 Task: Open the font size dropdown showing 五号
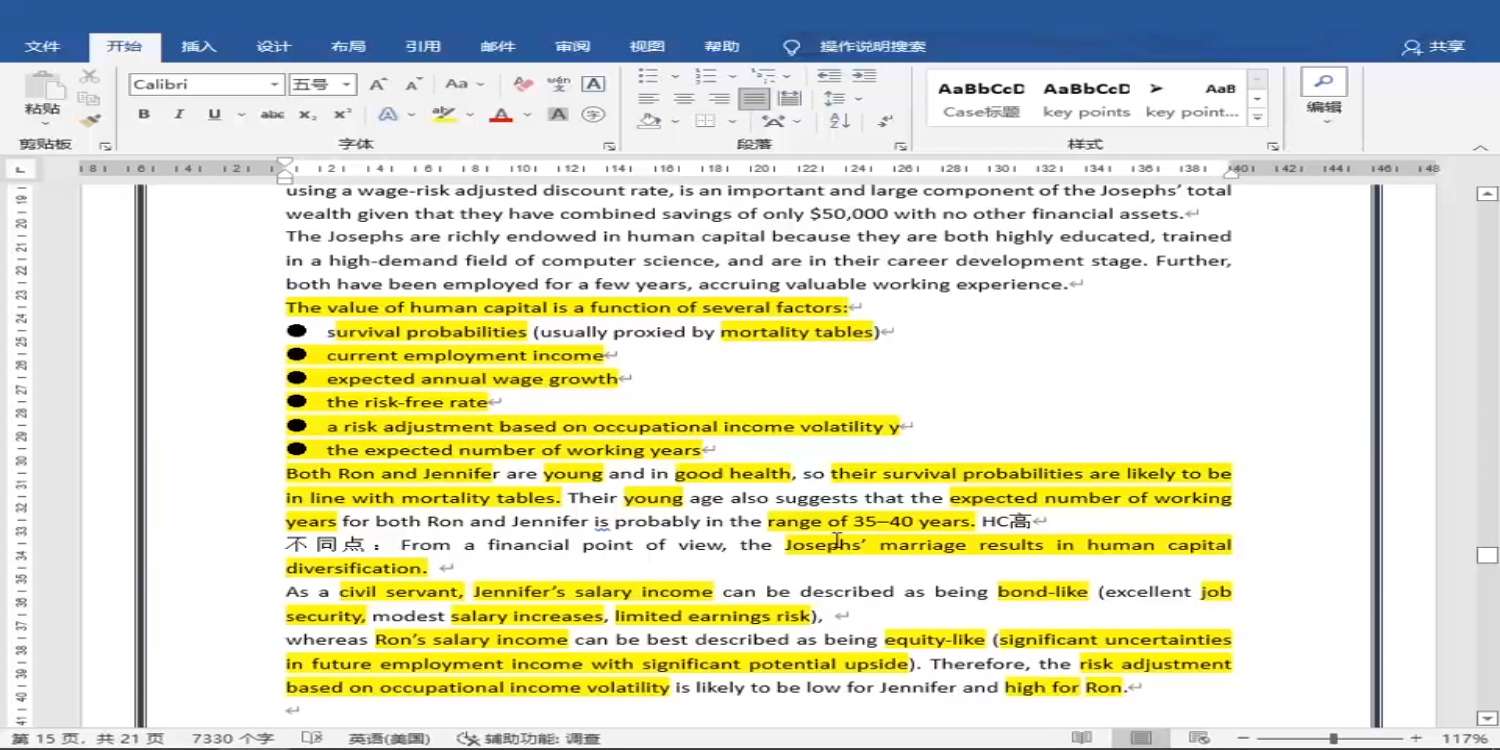click(x=346, y=85)
